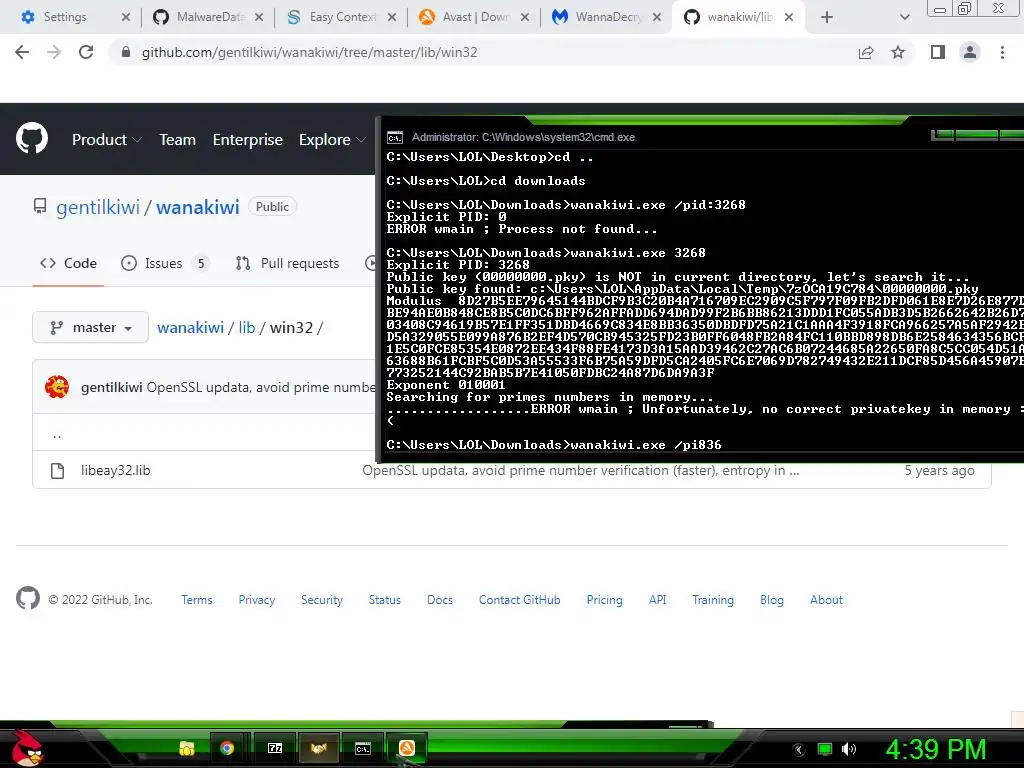Screen dimensions: 1024x768
Task: Open 7-Zip from the taskbar
Action: click(x=275, y=748)
